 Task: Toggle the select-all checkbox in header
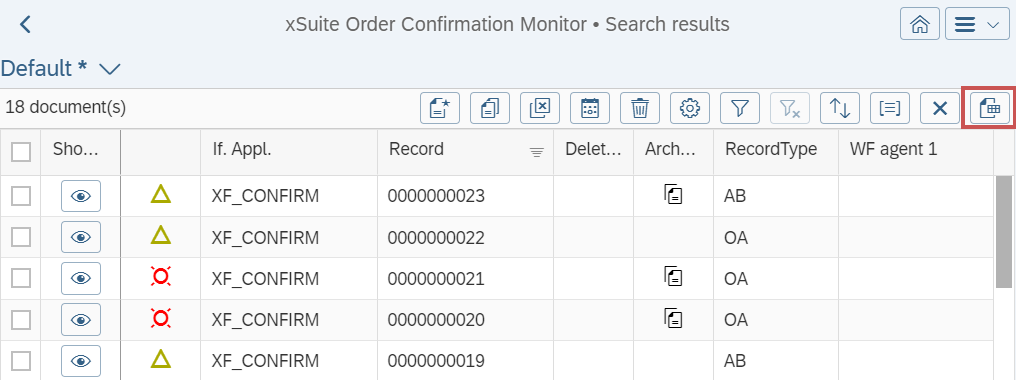pos(21,152)
